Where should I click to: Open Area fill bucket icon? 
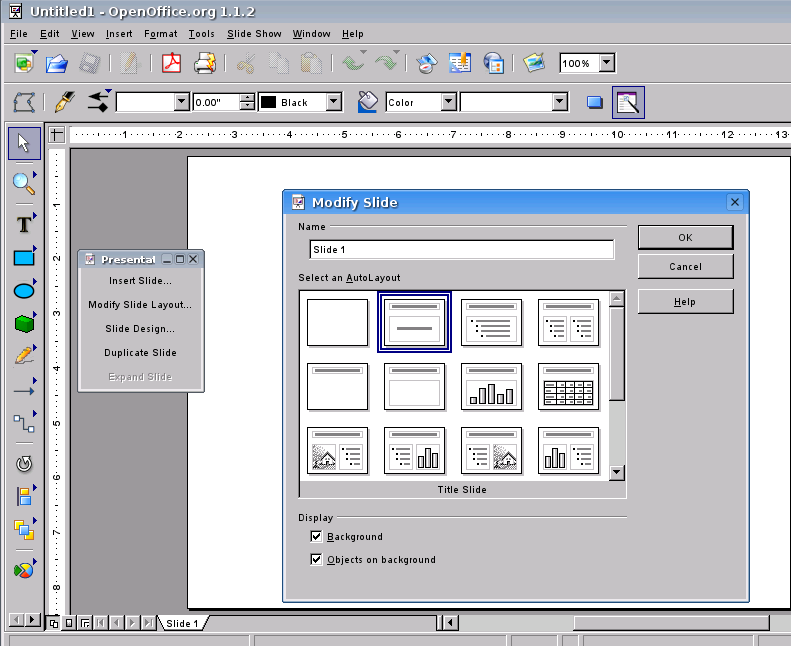tap(368, 101)
